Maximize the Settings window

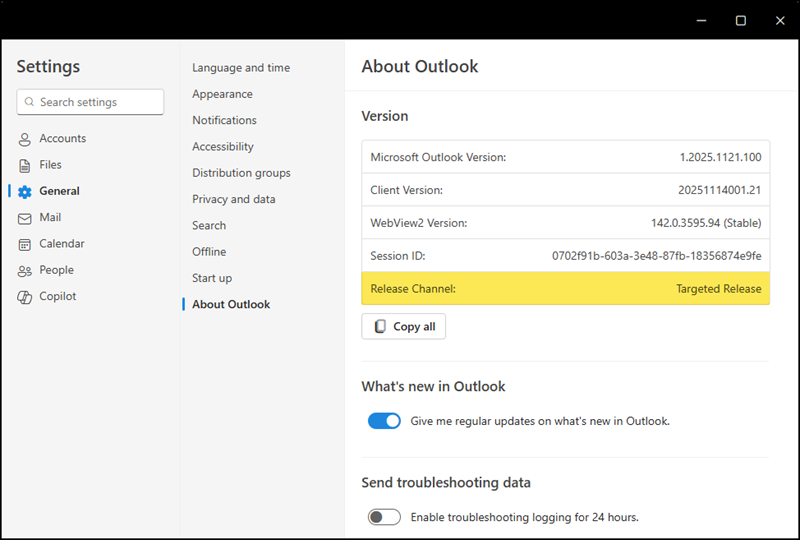pos(741,20)
